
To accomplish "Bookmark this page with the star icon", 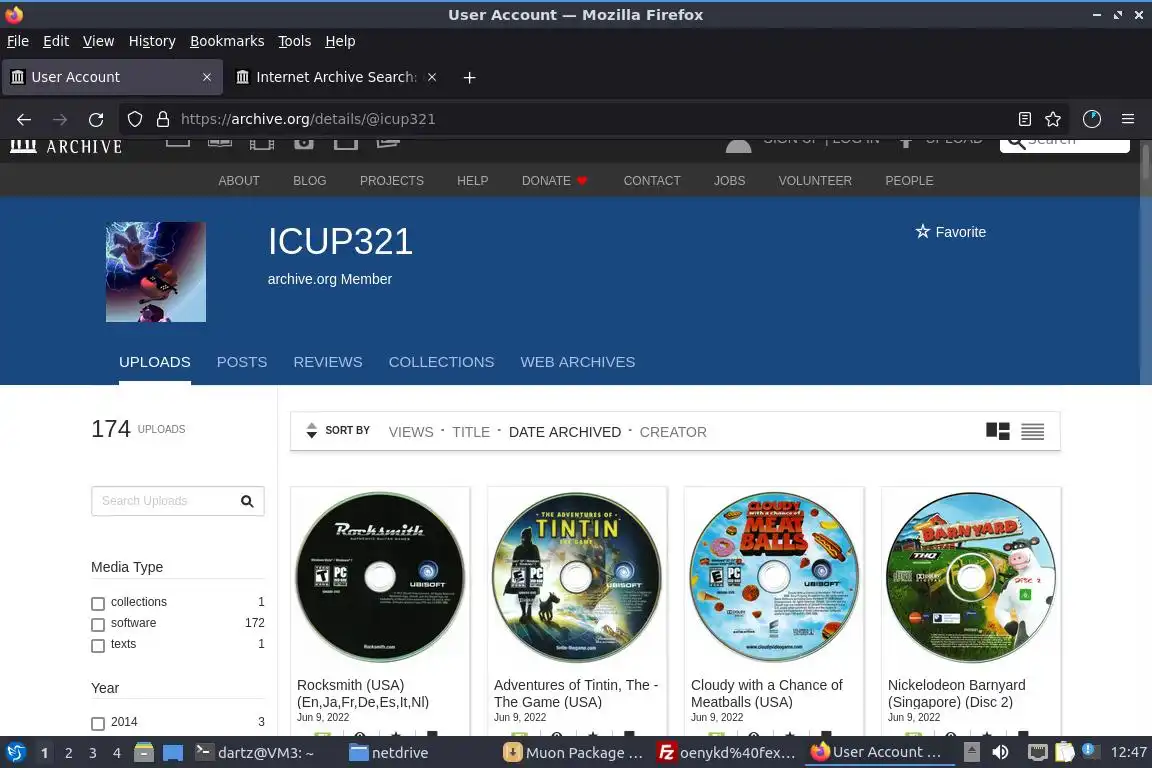I will pos(1053,119).
